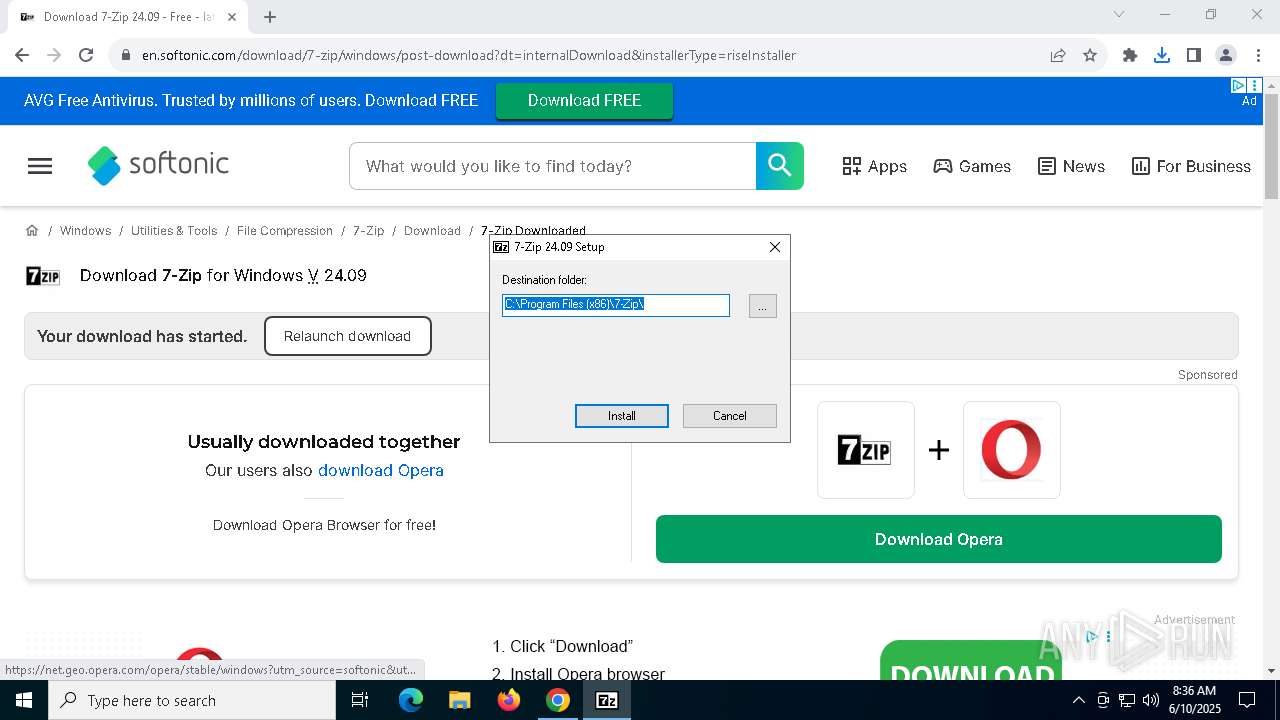Close the Download 7-Zip browser tab
The image size is (1280, 720).
pos(234,17)
